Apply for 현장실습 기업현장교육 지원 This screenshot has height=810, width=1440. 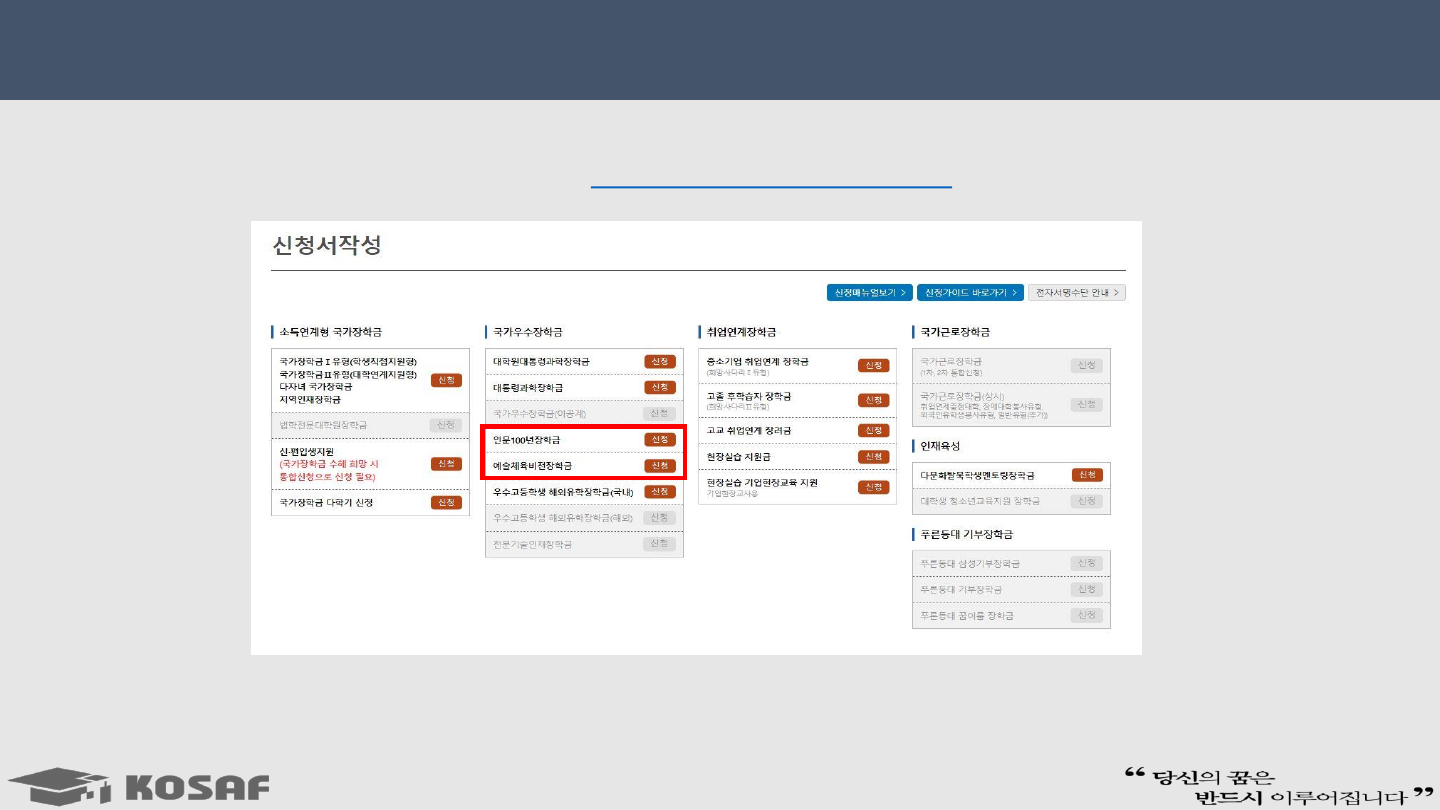pos(873,487)
